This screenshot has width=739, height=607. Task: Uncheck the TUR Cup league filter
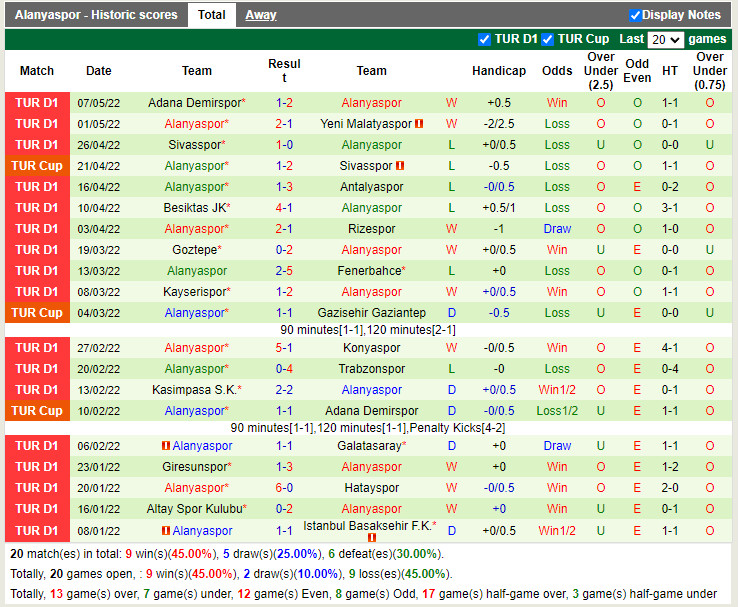coord(547,40)
